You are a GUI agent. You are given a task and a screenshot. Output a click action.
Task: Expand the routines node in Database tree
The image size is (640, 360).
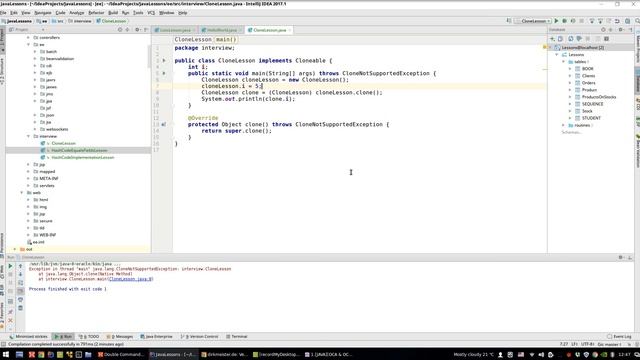click(x=564, y=125)
